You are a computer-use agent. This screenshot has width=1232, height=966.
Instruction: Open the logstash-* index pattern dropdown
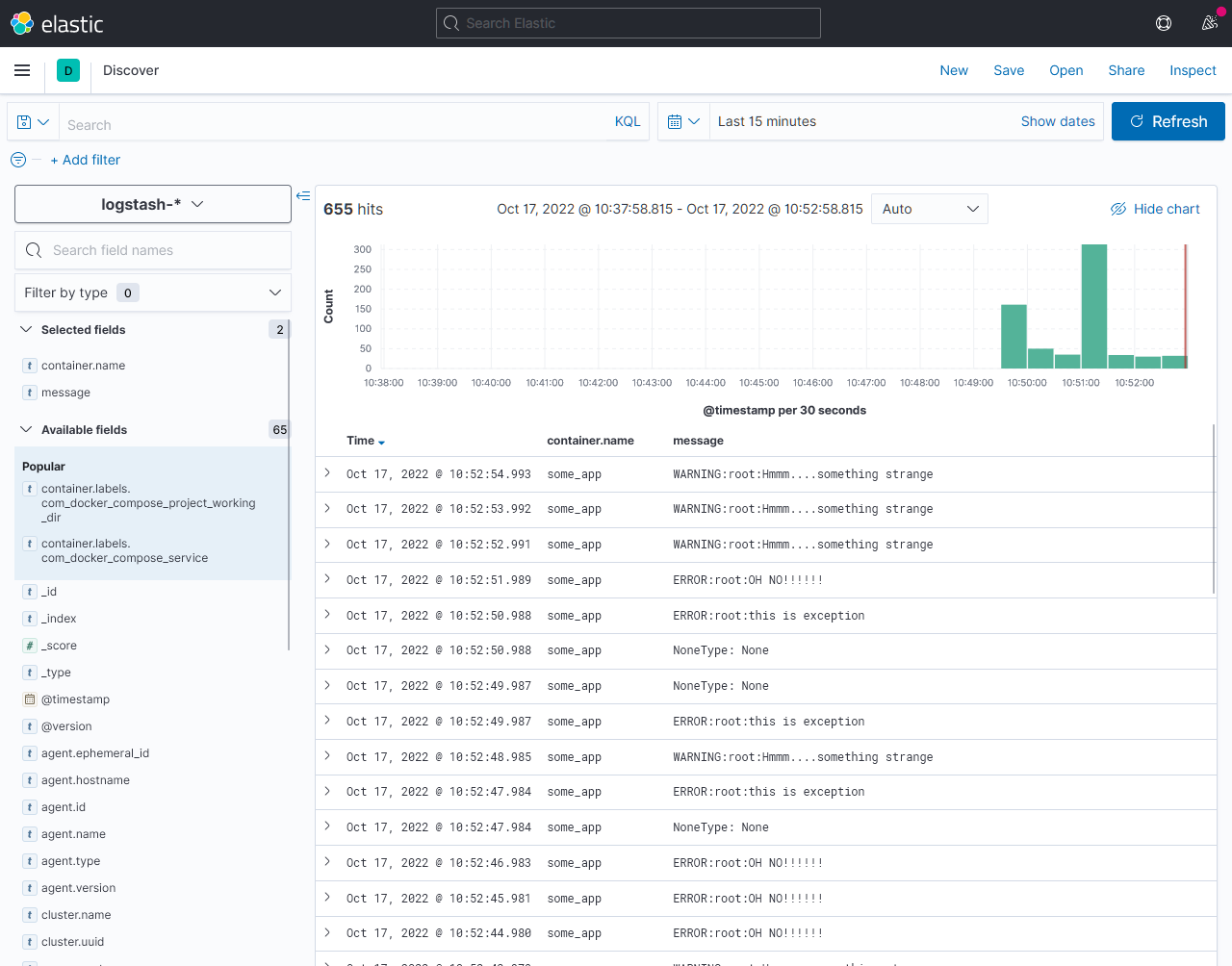point(152,204)
